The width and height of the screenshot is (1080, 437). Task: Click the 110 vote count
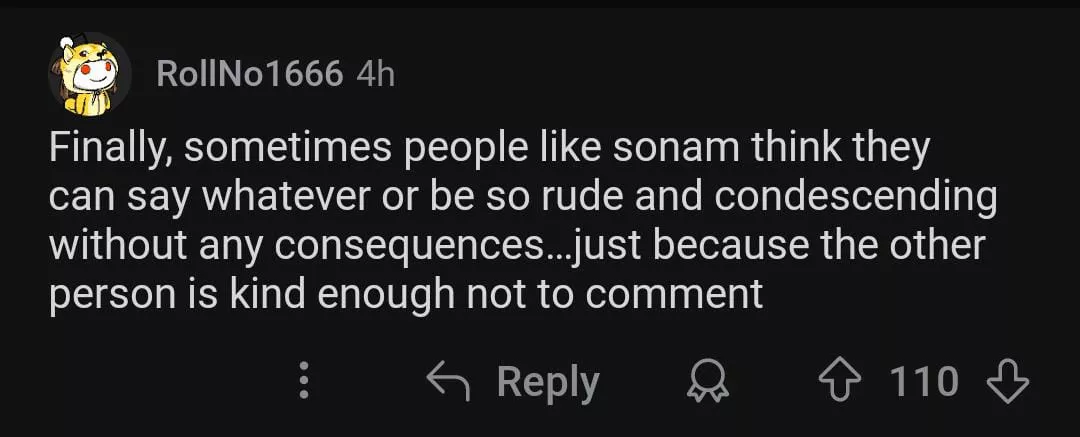pos(924,381)
